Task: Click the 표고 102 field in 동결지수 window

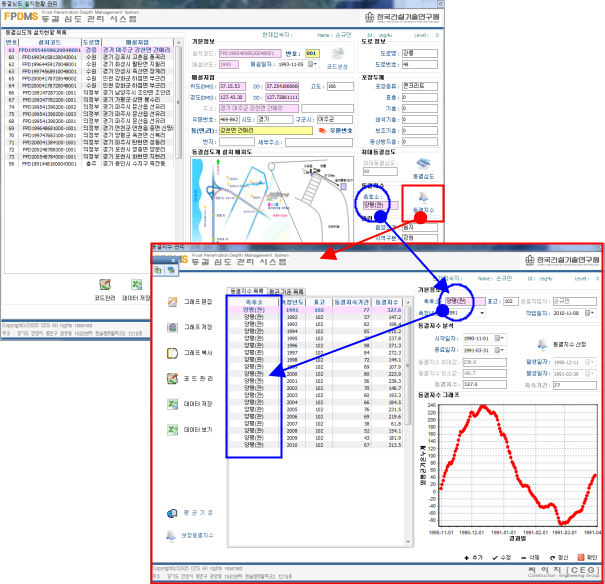Action: pos(511,302)
